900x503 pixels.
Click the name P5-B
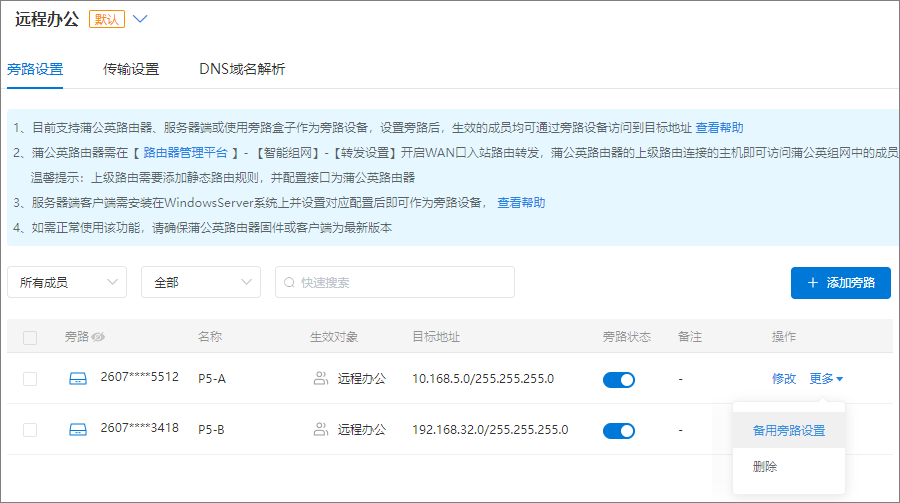[211, 430]
